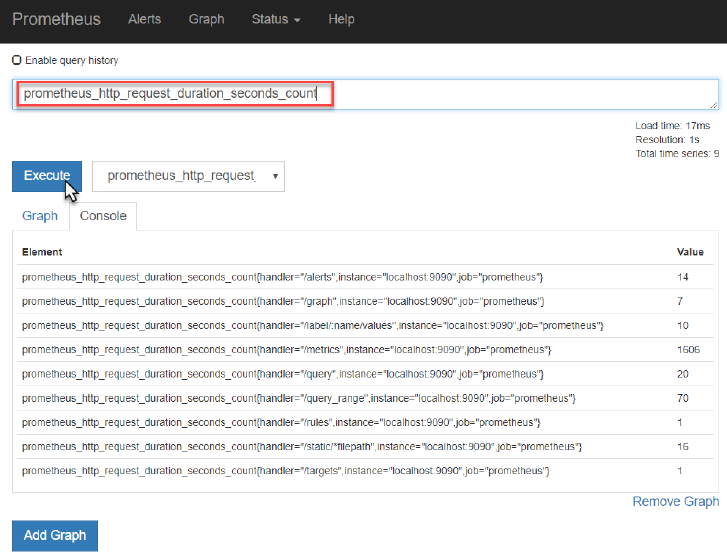Switch to the Graph tab

click(40, 216)
